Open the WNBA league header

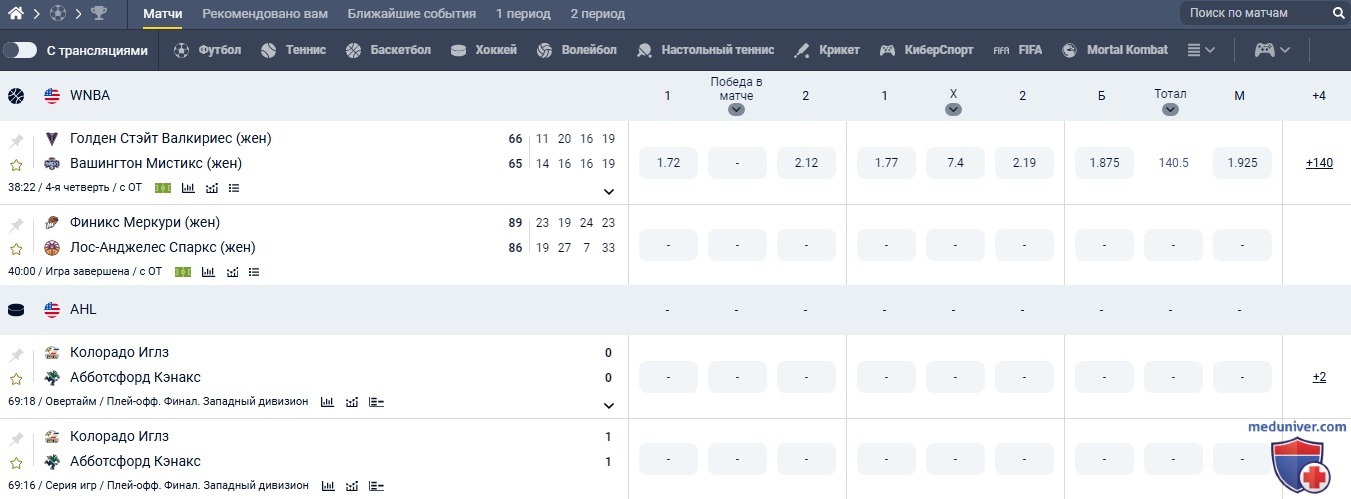(90, 96)
